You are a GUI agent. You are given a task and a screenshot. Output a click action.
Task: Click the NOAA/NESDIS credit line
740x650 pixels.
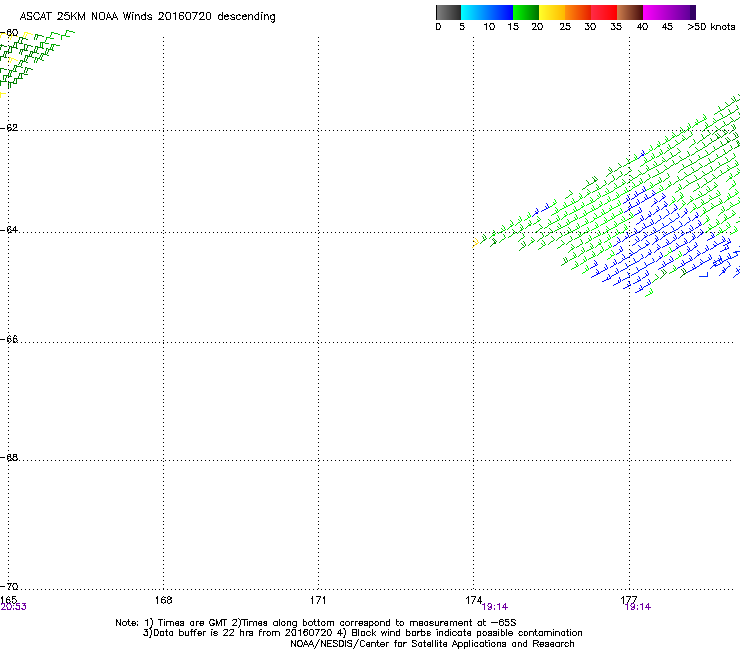coord(432,644)
